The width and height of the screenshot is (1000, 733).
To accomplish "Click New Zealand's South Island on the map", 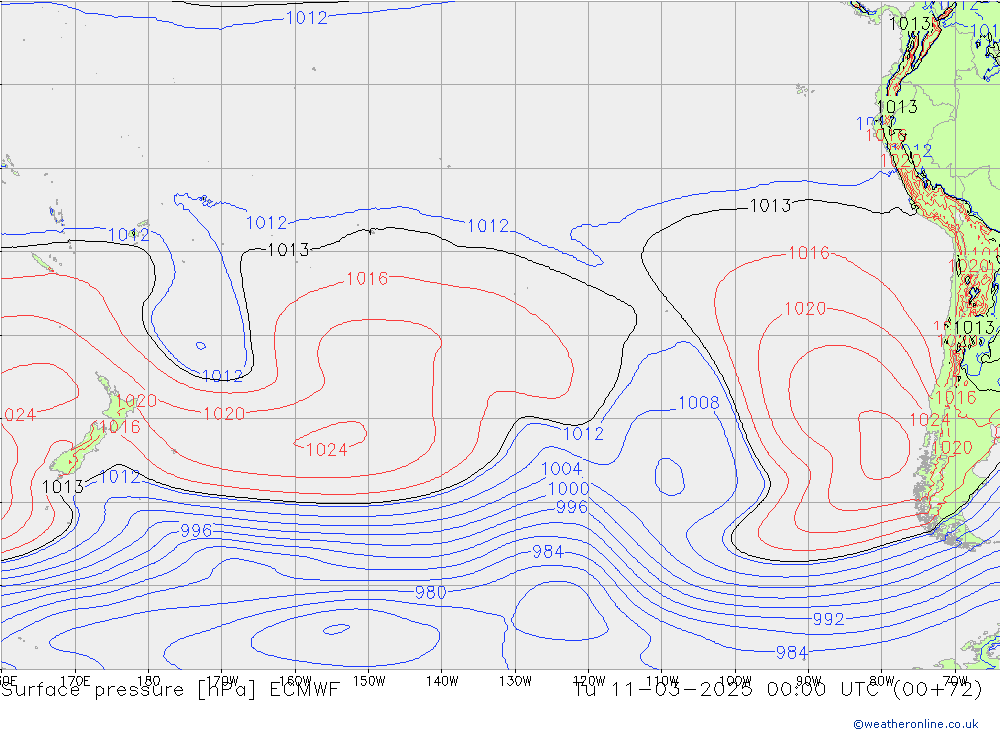I will (78, 451).
